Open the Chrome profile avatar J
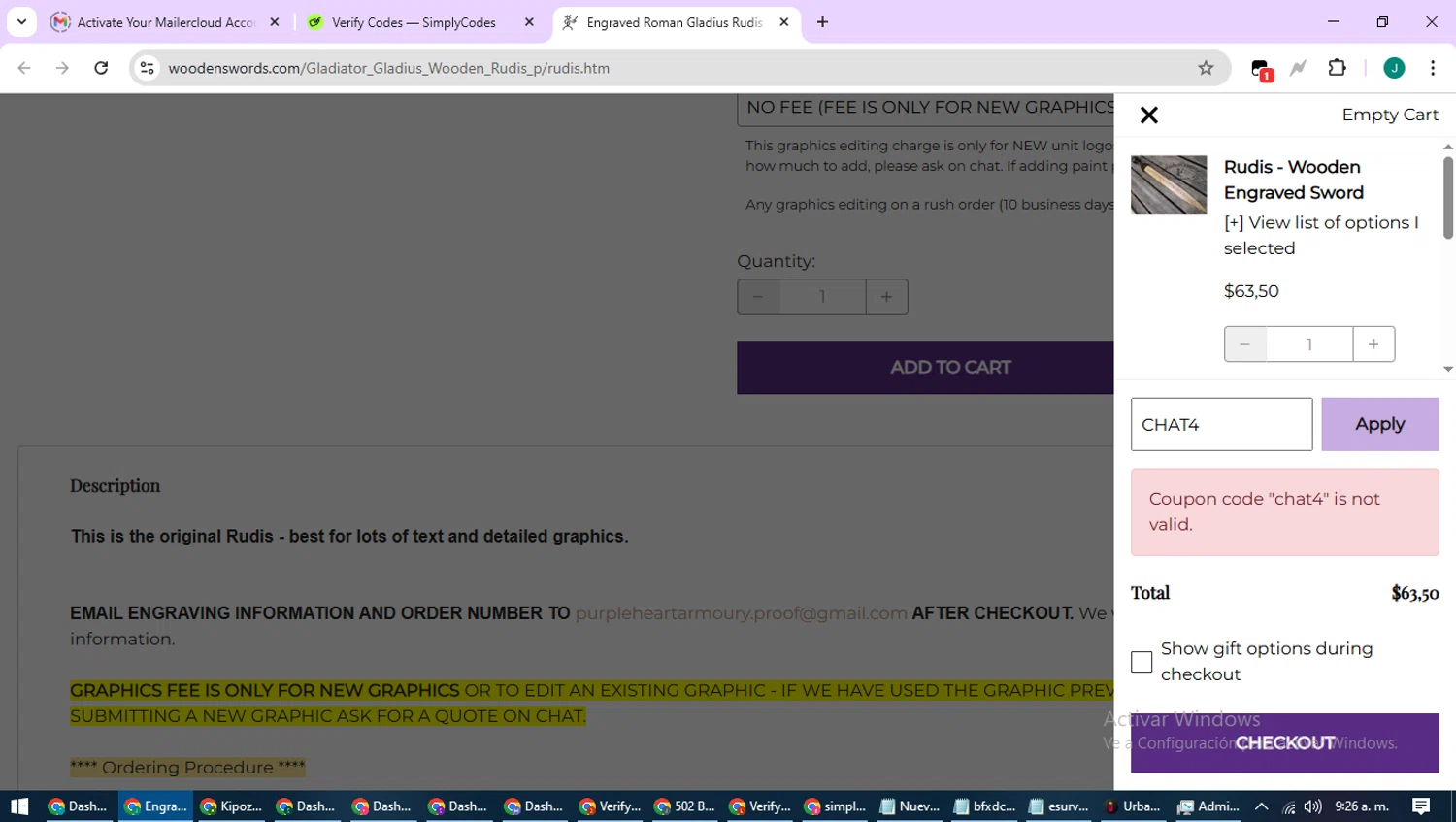The height and width of the screenshot is (822, 1456). [1394, 68]
